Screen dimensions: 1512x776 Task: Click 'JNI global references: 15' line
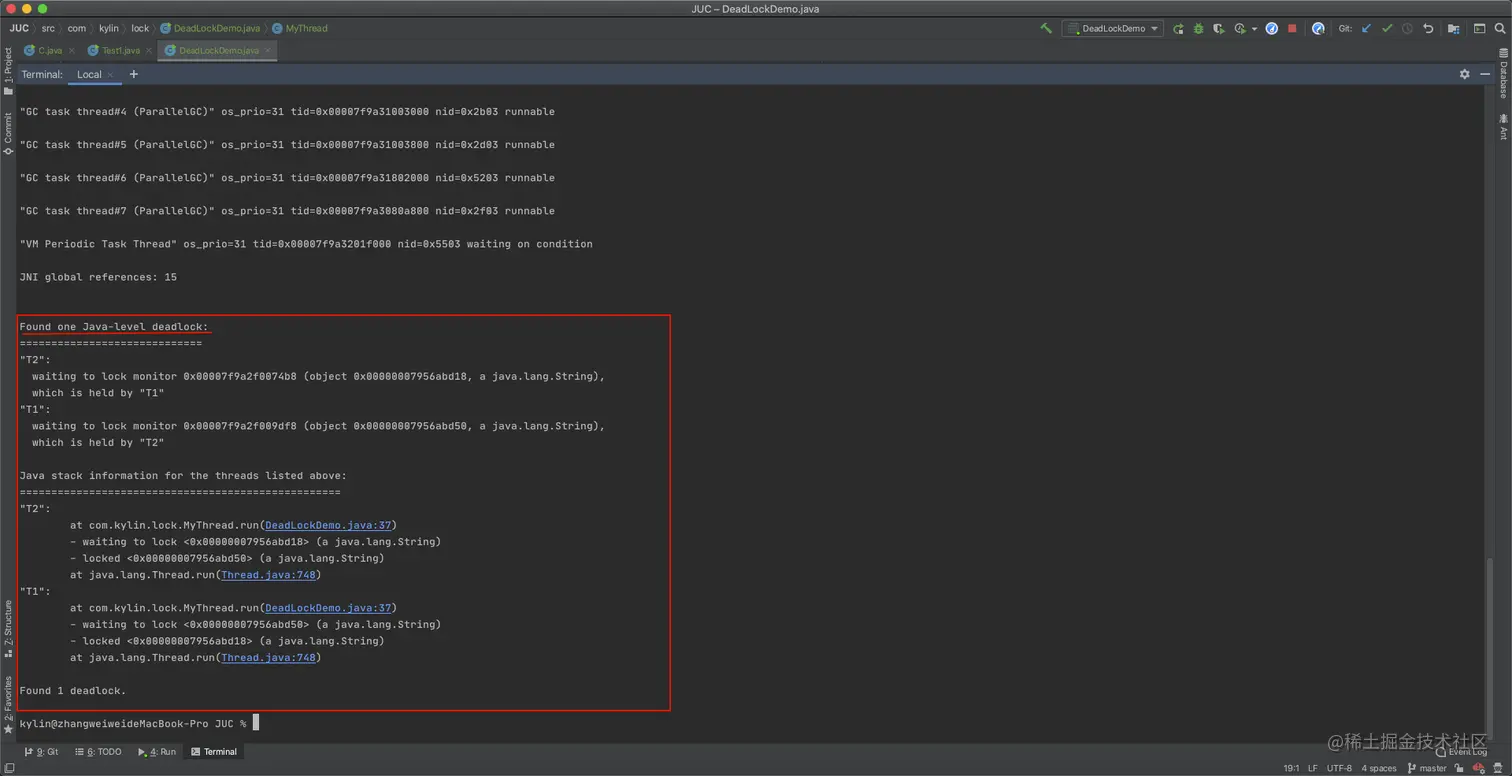pos(98,277)
